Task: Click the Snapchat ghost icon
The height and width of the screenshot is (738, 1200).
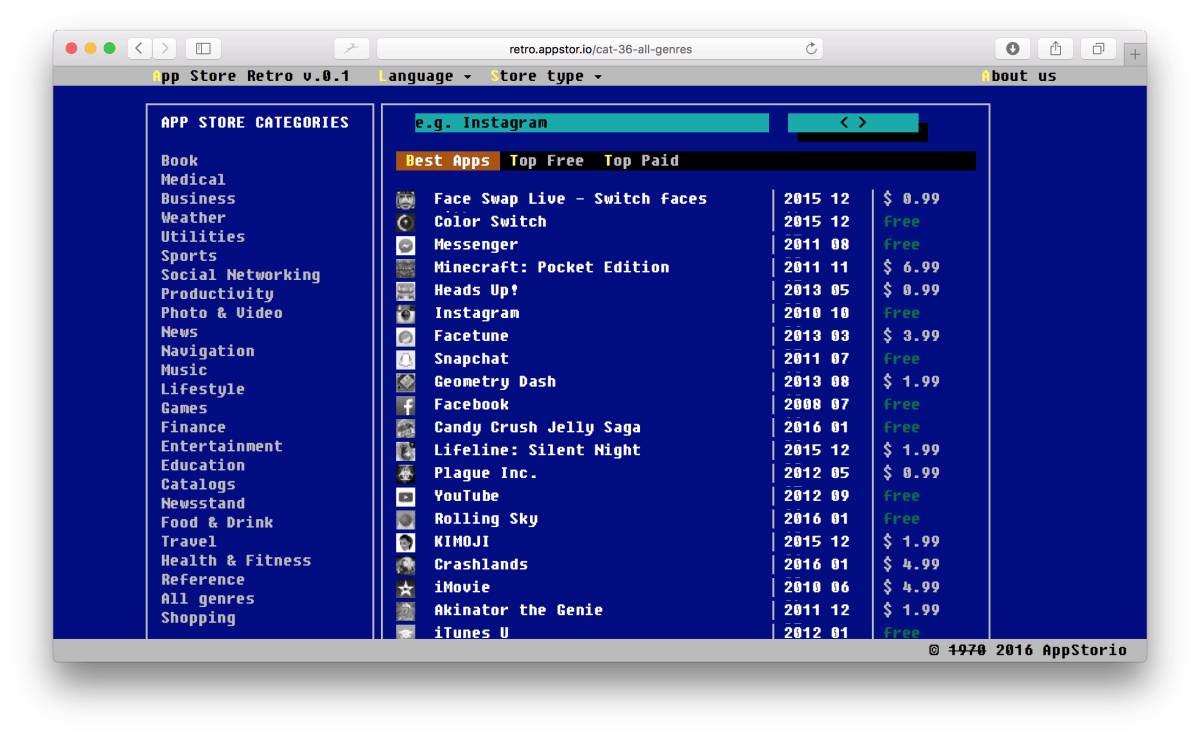Action: (x=405, y=359)
